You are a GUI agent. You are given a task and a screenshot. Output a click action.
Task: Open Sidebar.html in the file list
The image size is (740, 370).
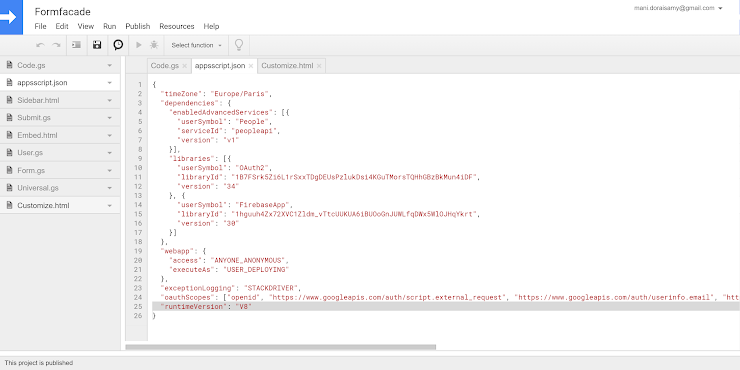(x=60, y=100)
